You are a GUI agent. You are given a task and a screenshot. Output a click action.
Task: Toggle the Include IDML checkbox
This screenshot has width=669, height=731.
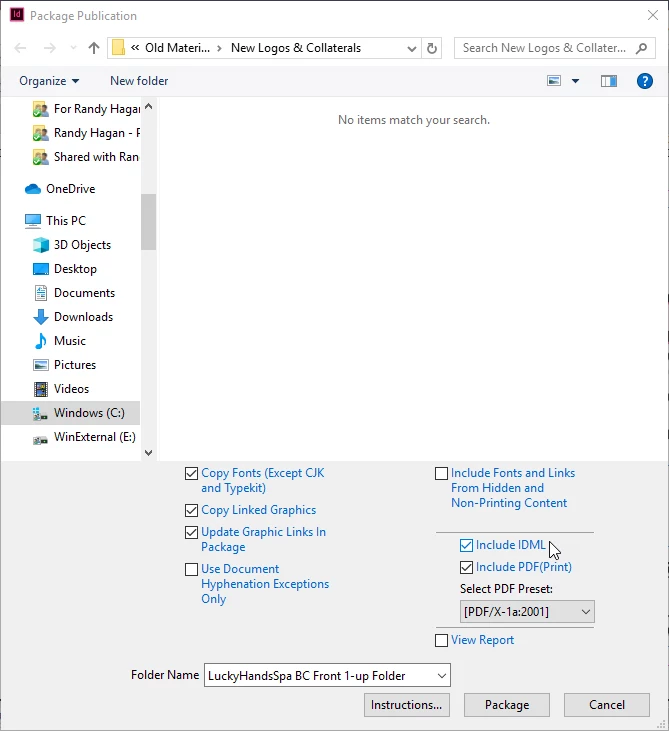pyautogui.click(x=466, y=545)
